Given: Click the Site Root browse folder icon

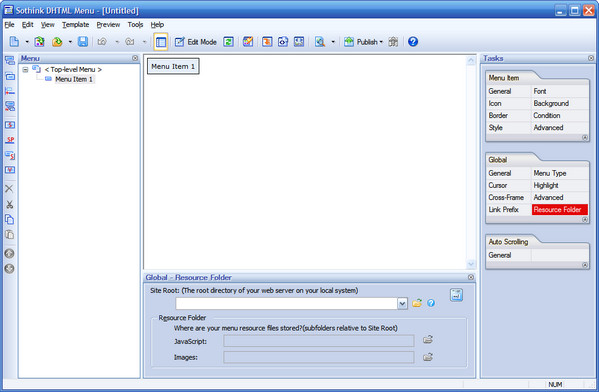Looking at the screenshot, I should coord(417,303).
